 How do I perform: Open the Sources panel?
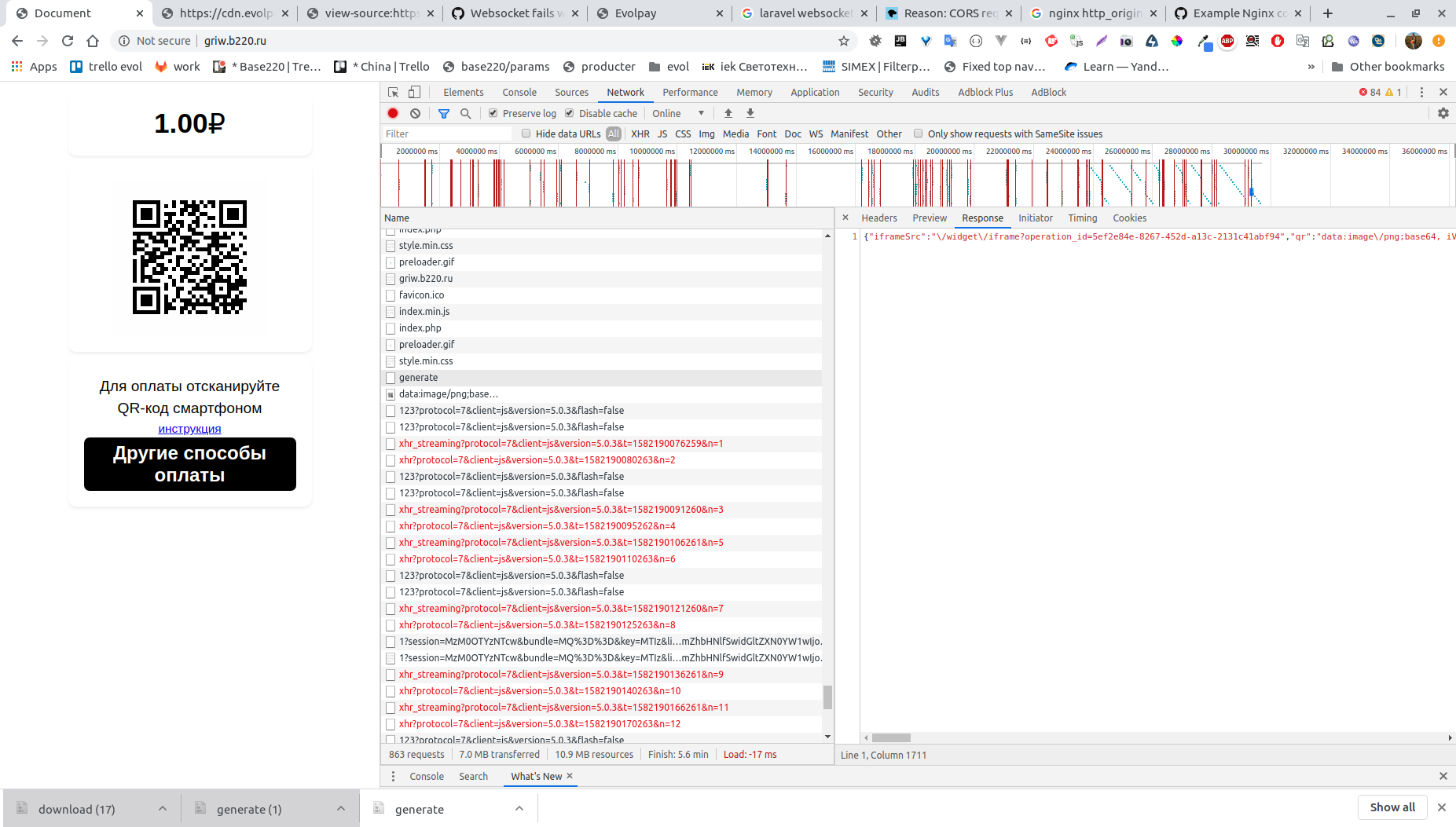[571, 92]
